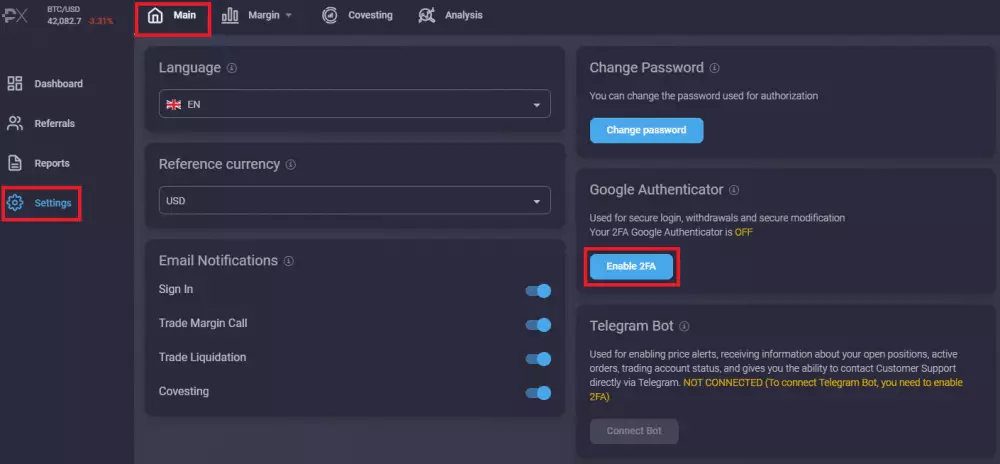The width and height of the screenshot is (1000, 464).
Task: Click info icon beside Email Notifications heading
Action: click(x=289, y=261)
